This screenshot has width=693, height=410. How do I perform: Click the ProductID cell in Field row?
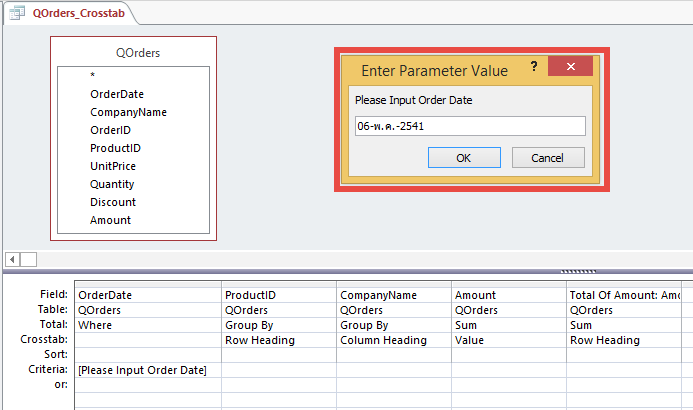278,295
